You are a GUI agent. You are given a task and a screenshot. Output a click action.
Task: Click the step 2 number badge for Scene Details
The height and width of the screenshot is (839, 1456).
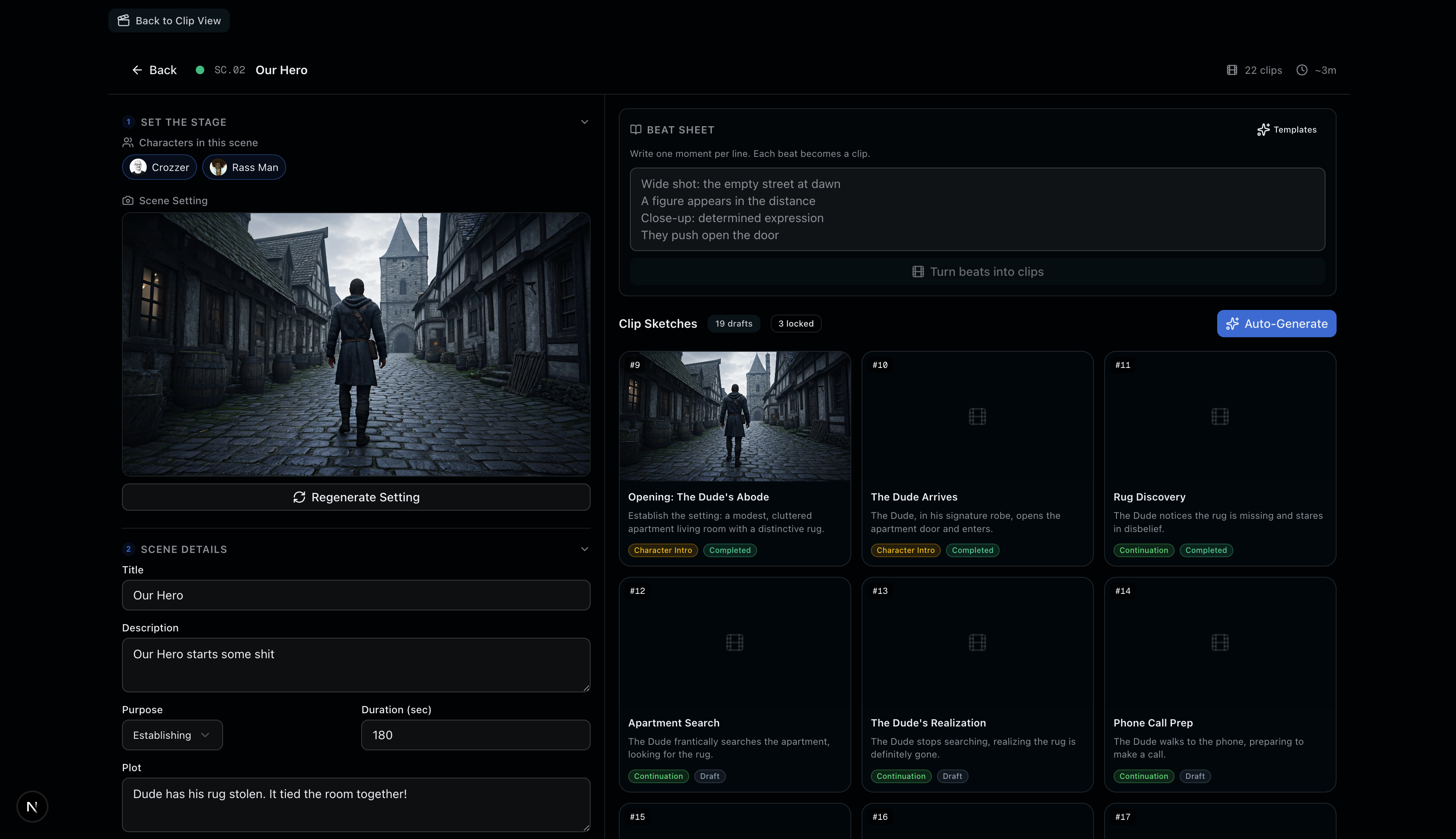coord(128,549)
